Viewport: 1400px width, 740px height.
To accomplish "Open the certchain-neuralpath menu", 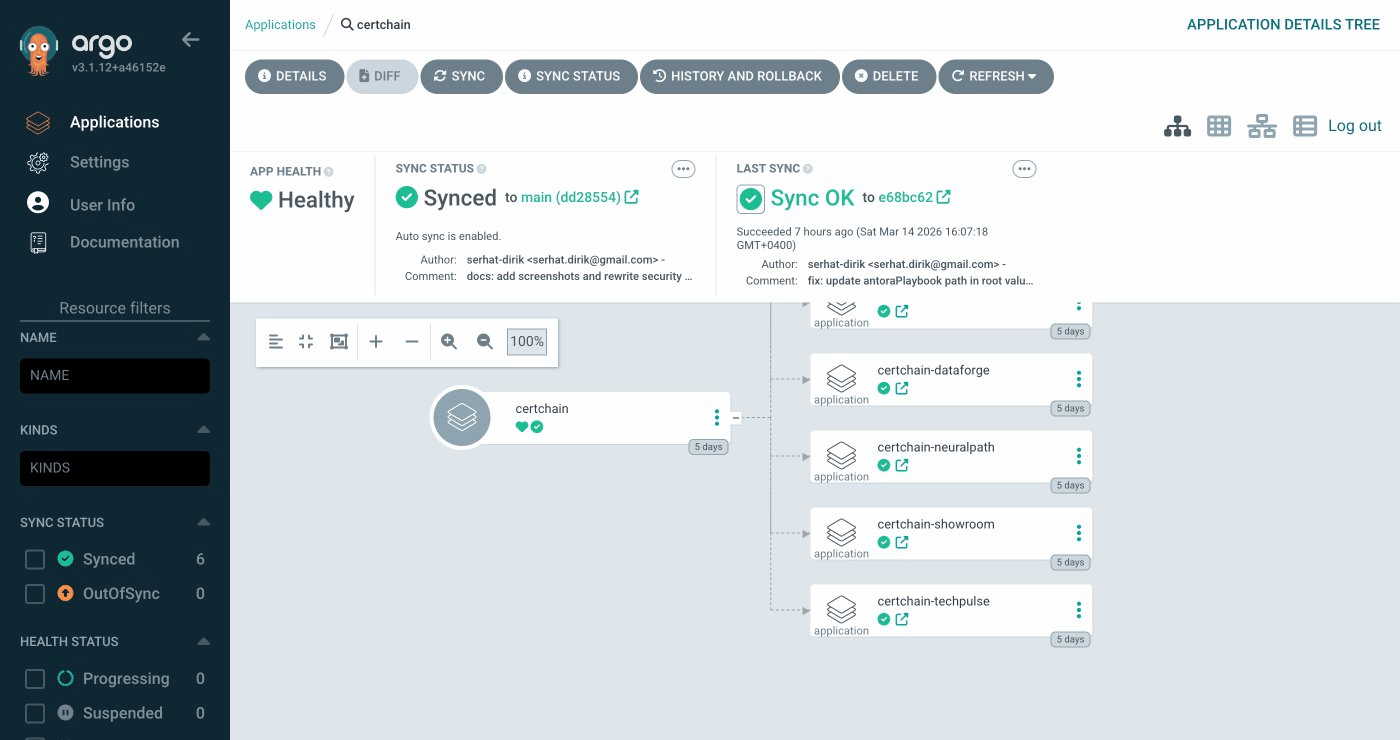I will point(1078,455).
